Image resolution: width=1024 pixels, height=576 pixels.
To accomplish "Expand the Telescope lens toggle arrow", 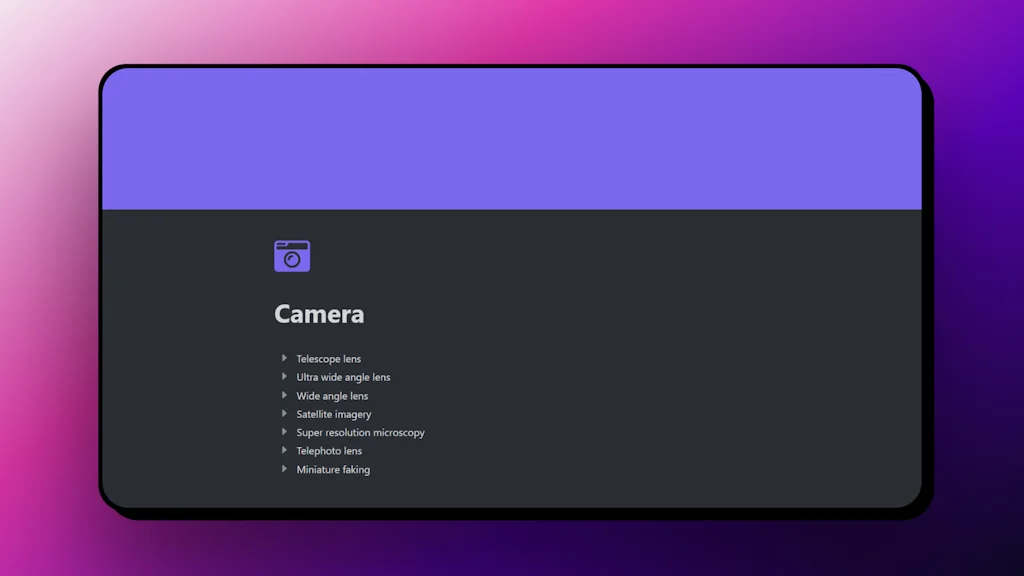I will point(284,358).
